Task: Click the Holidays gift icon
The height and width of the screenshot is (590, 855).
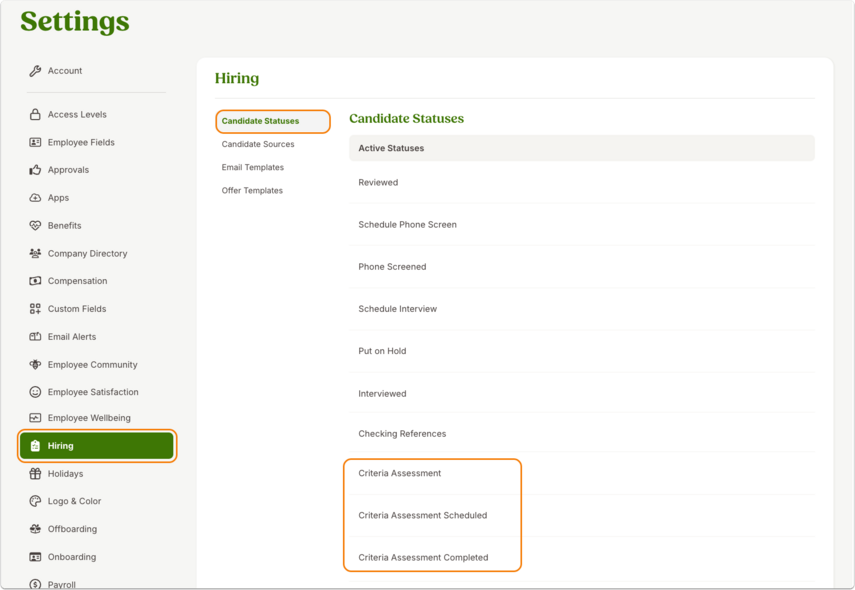Action: click(x=35, y=473)
